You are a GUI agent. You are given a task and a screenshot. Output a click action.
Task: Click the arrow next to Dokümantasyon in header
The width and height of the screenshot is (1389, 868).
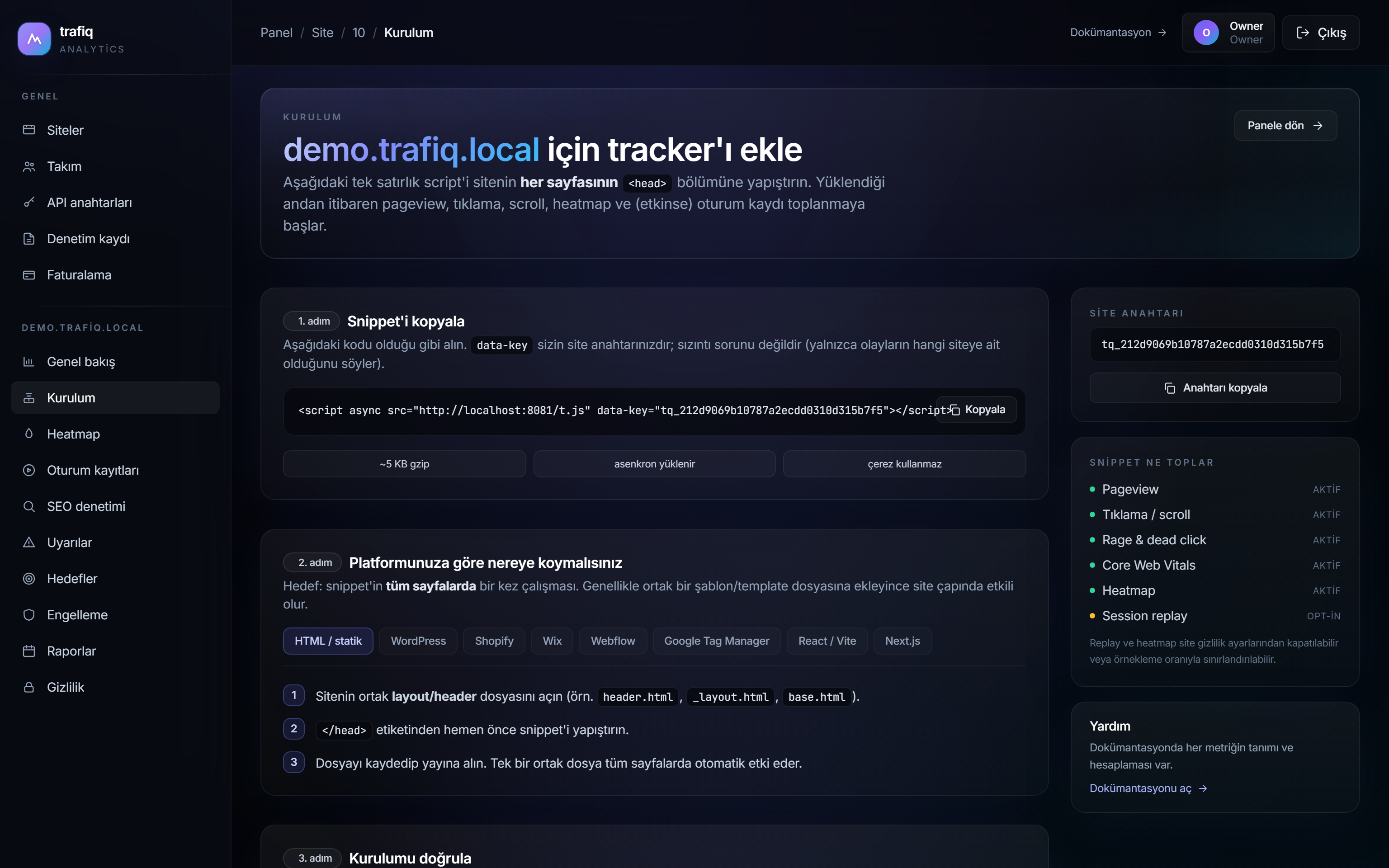pyautogui.click(x=1162, y=33)
